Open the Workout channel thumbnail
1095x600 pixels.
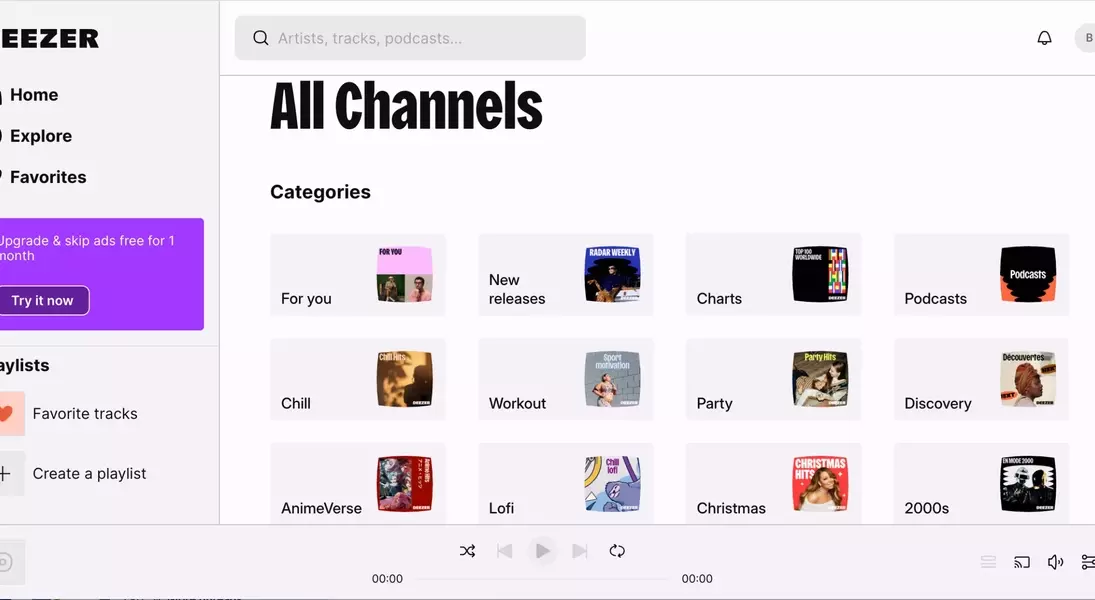[x=613, y=379]
